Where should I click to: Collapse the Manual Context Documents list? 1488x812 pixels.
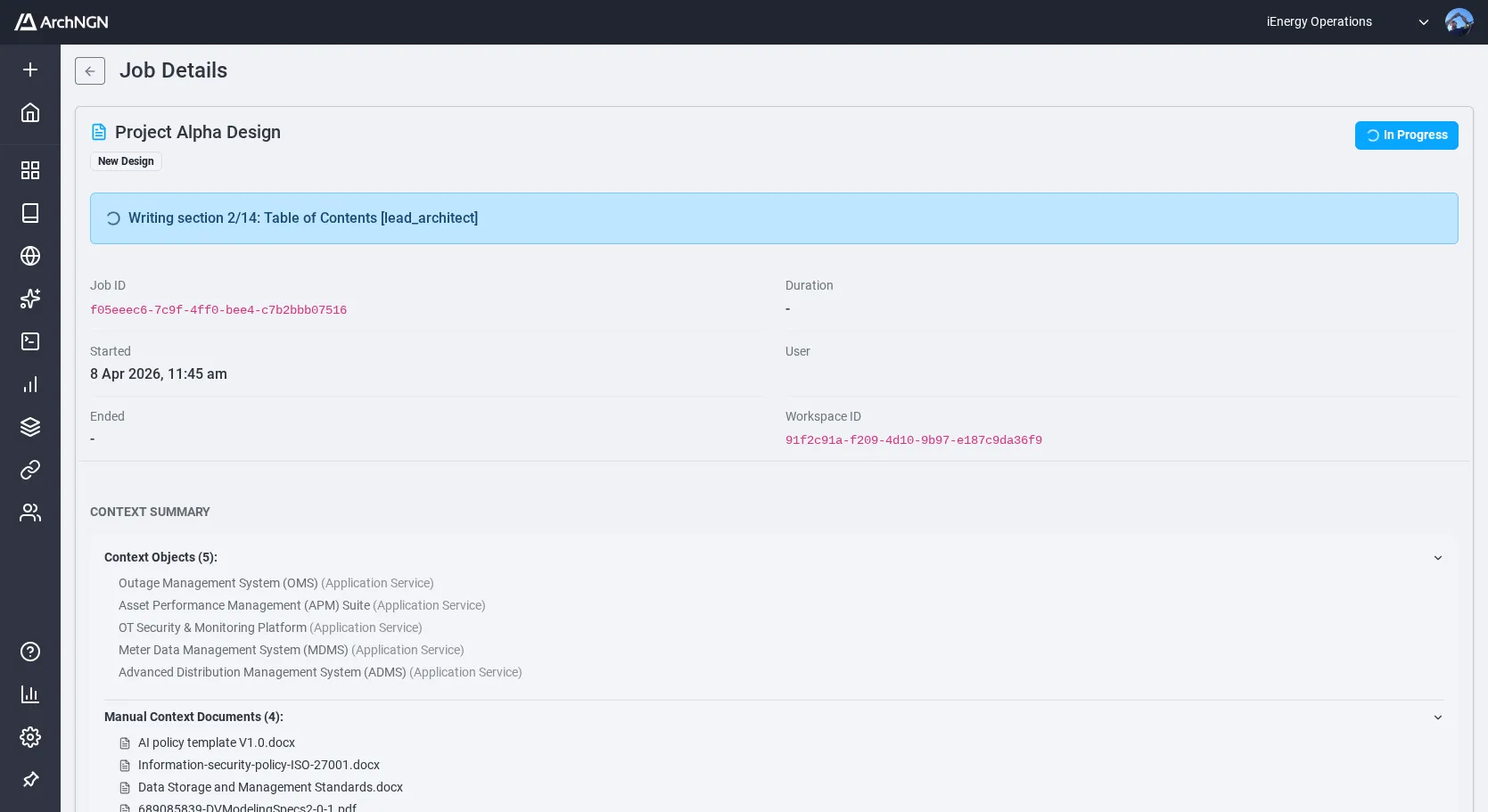tap(1437, 718)
